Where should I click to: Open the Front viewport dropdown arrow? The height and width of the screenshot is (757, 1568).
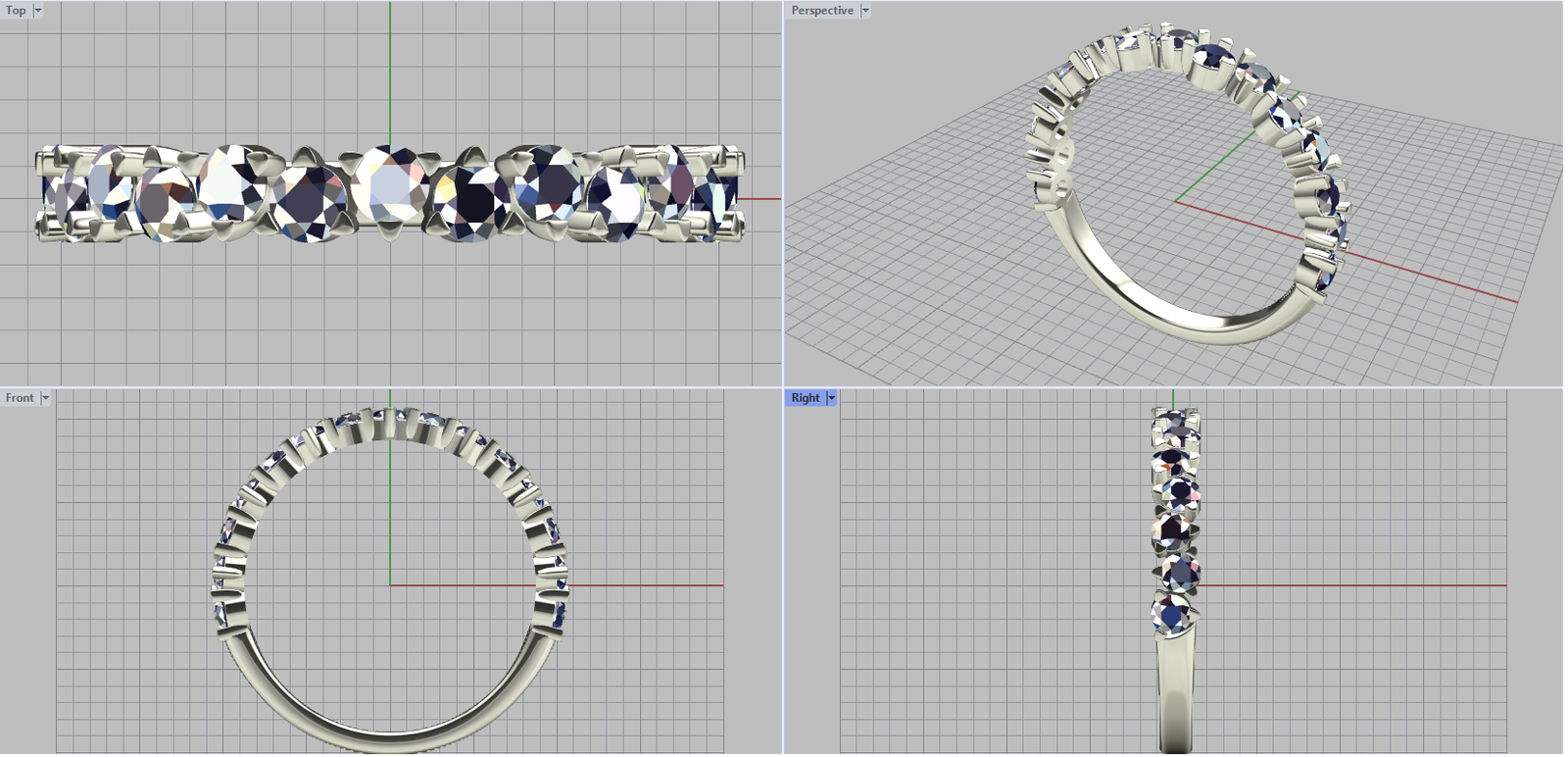[x=45, y=398]
